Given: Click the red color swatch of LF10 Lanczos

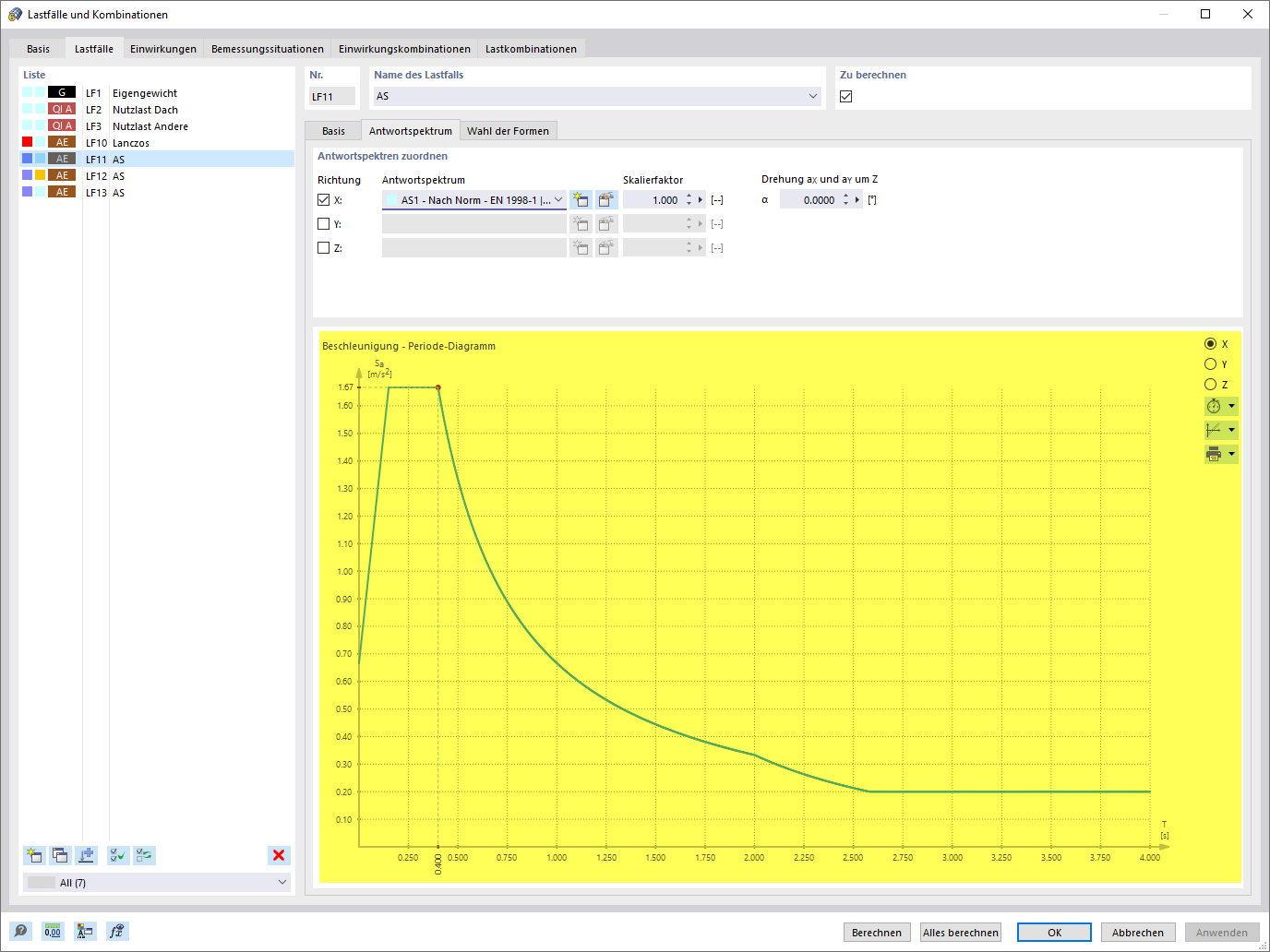Looking at the screenshot, I should point(28,142).
